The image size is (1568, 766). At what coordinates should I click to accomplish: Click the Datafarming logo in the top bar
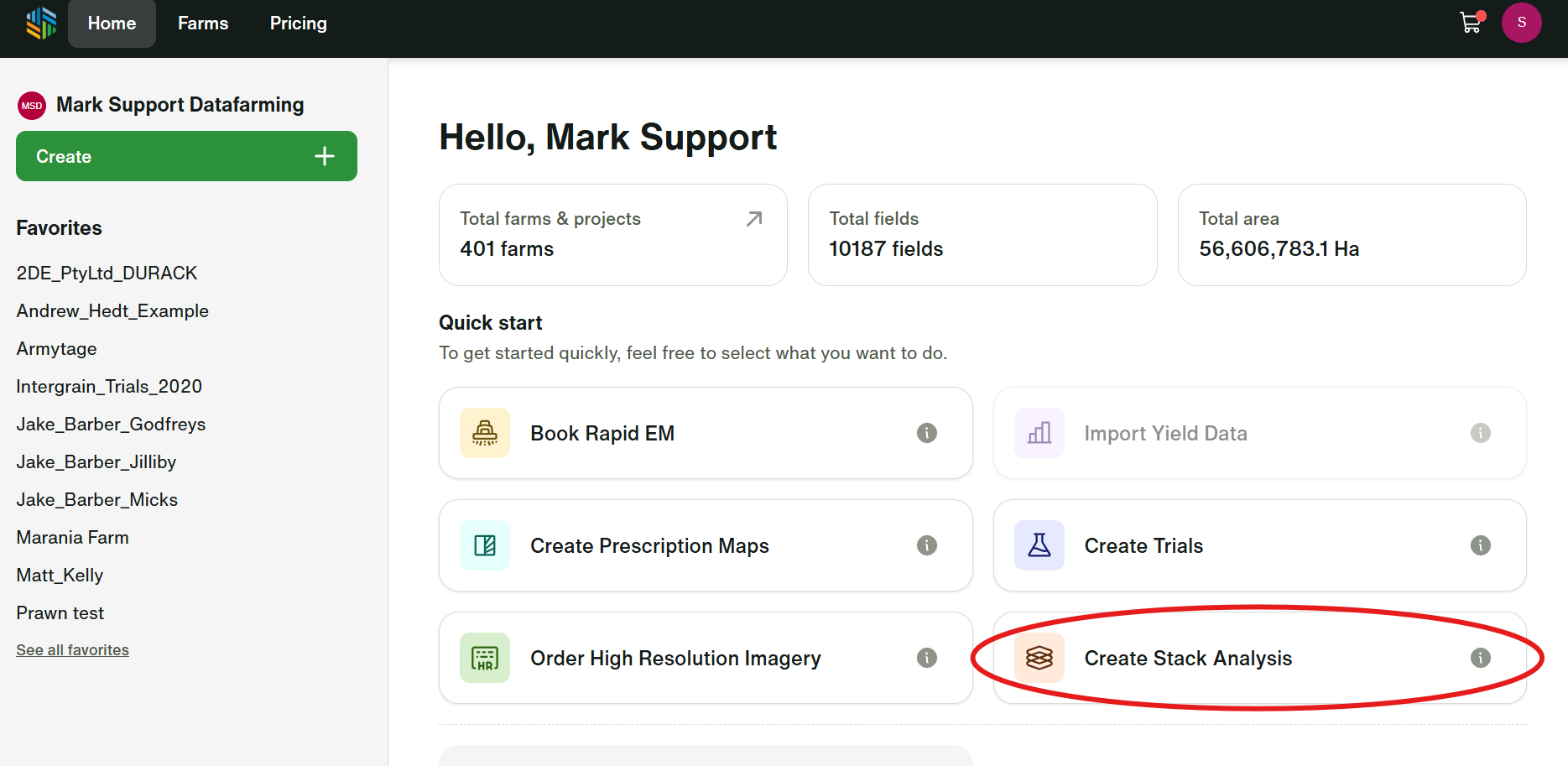coord(40,23)
